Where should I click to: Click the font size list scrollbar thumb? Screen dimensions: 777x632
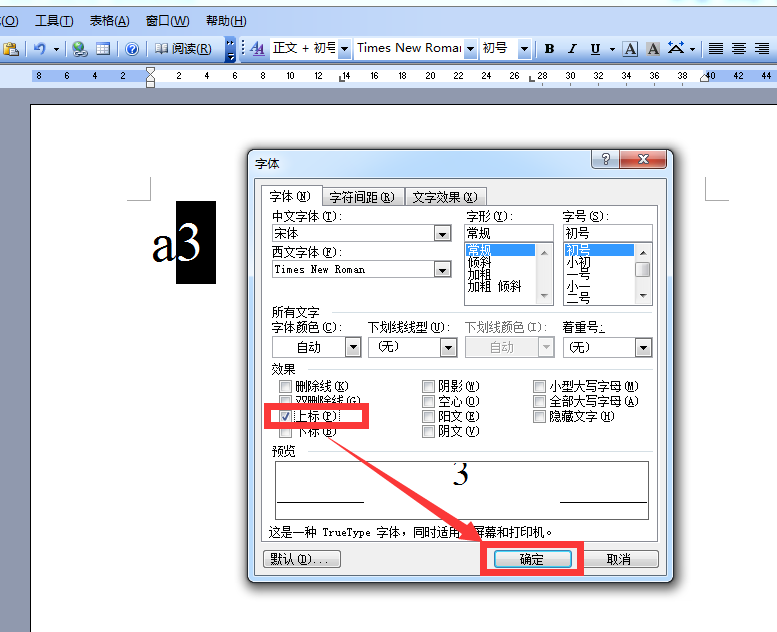[643, 269]
